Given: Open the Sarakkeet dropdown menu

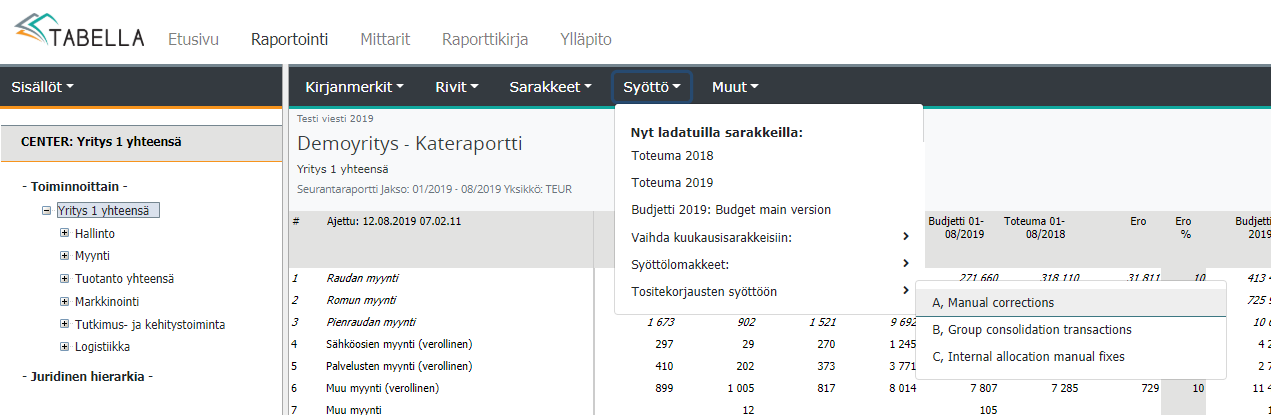Looking at the screenshot, I should click(550, 87).
